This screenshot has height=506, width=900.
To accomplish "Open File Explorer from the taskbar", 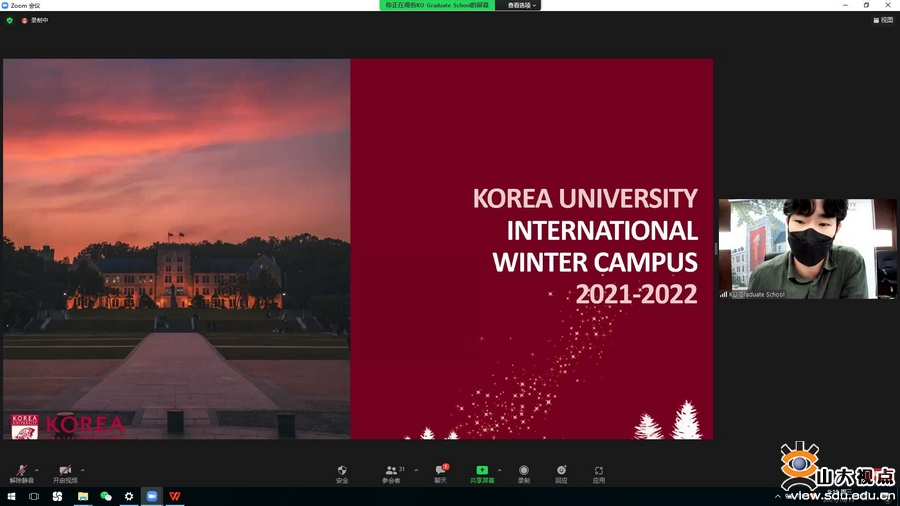I will (83, 496).
